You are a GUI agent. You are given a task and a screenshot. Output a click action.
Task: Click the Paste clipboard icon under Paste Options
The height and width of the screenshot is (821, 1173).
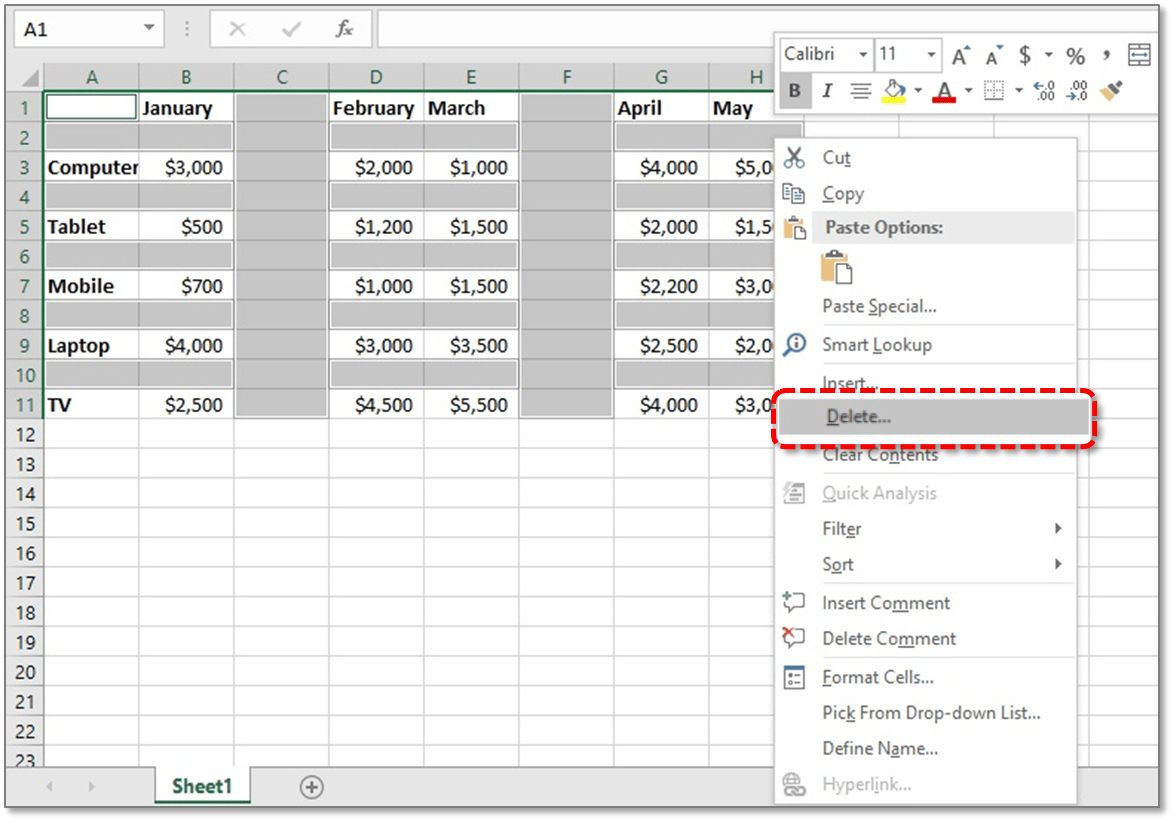pyautogui.click(x=836, y=267)
